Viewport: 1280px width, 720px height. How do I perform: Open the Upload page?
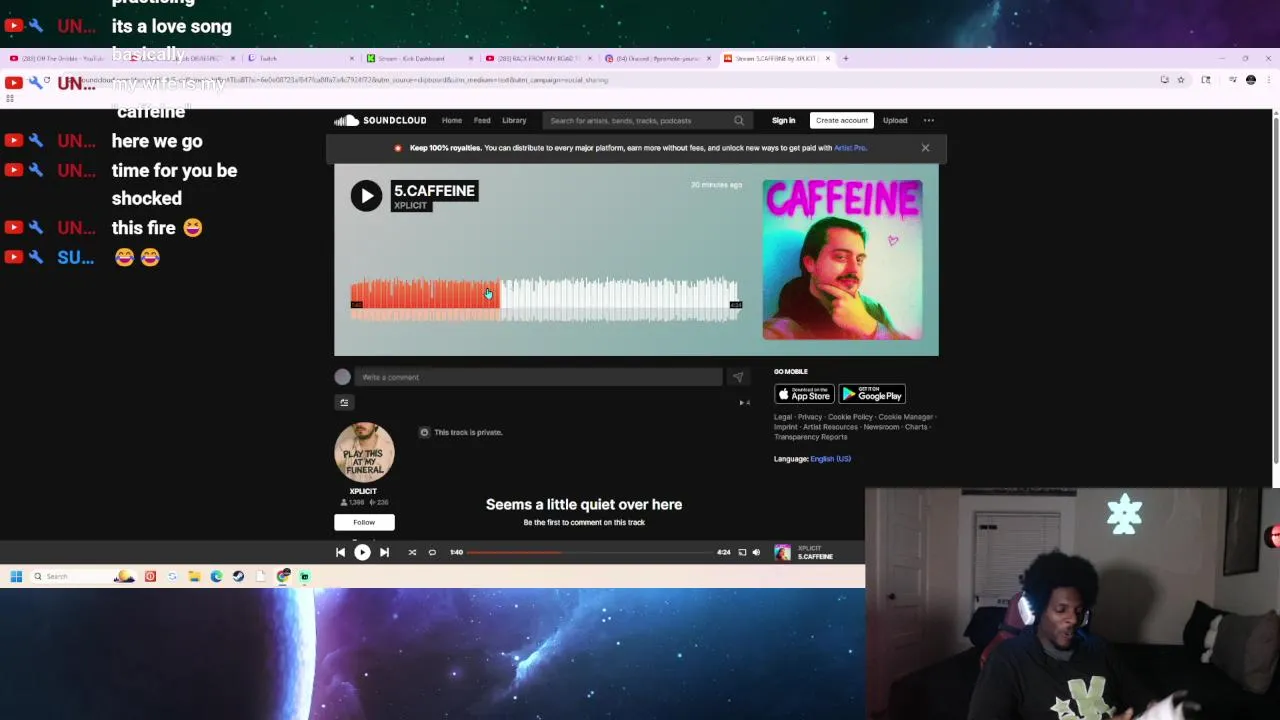(895, 120)
